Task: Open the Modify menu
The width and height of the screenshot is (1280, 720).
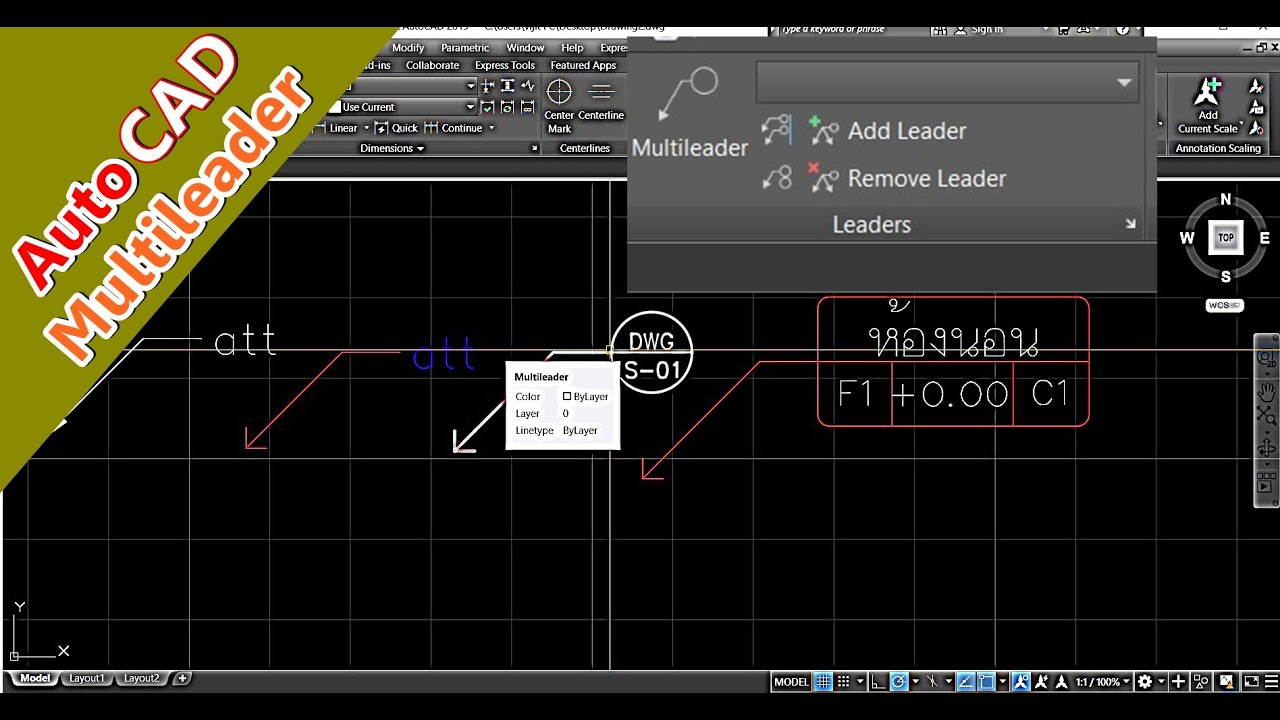Action: 408,48
